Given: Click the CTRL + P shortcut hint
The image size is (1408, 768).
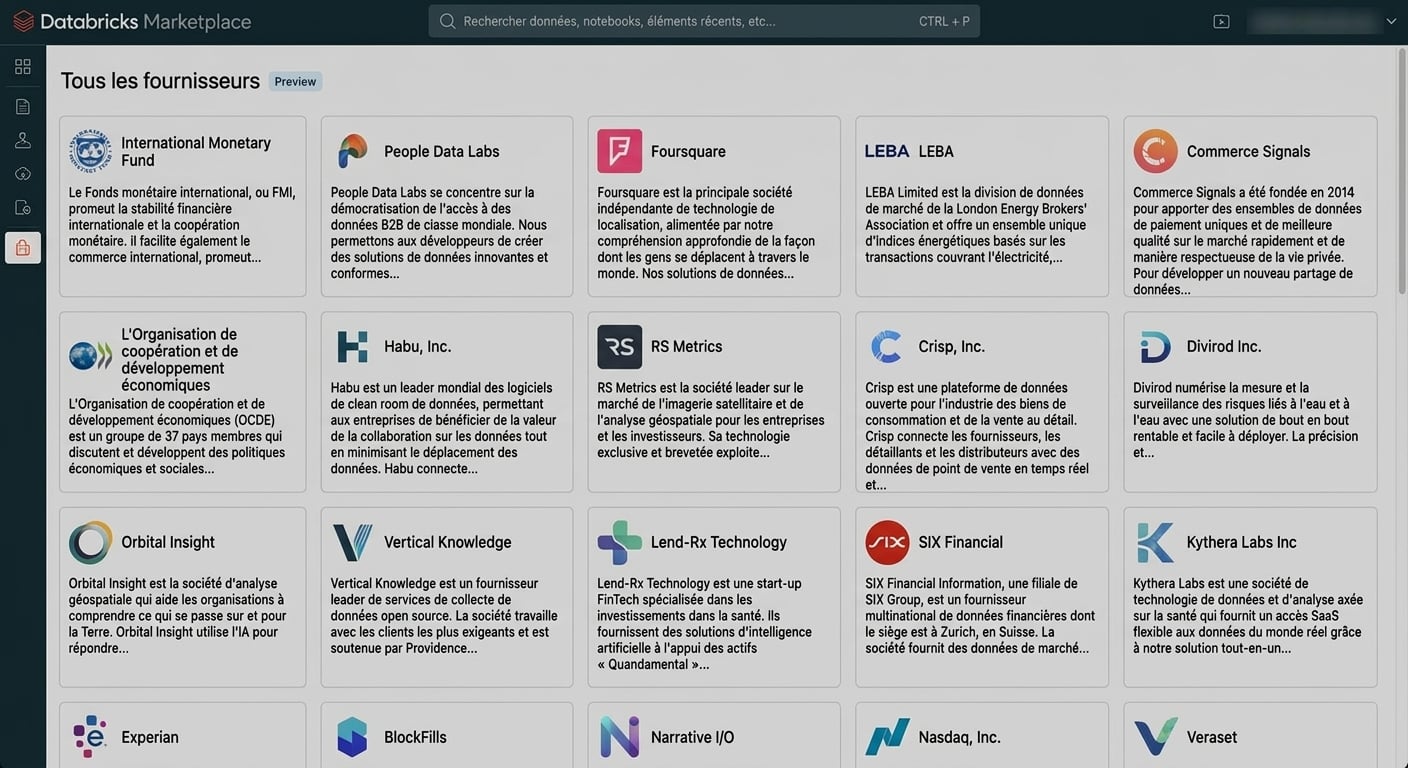Looking at the screenshot, I should click(944, 21).
